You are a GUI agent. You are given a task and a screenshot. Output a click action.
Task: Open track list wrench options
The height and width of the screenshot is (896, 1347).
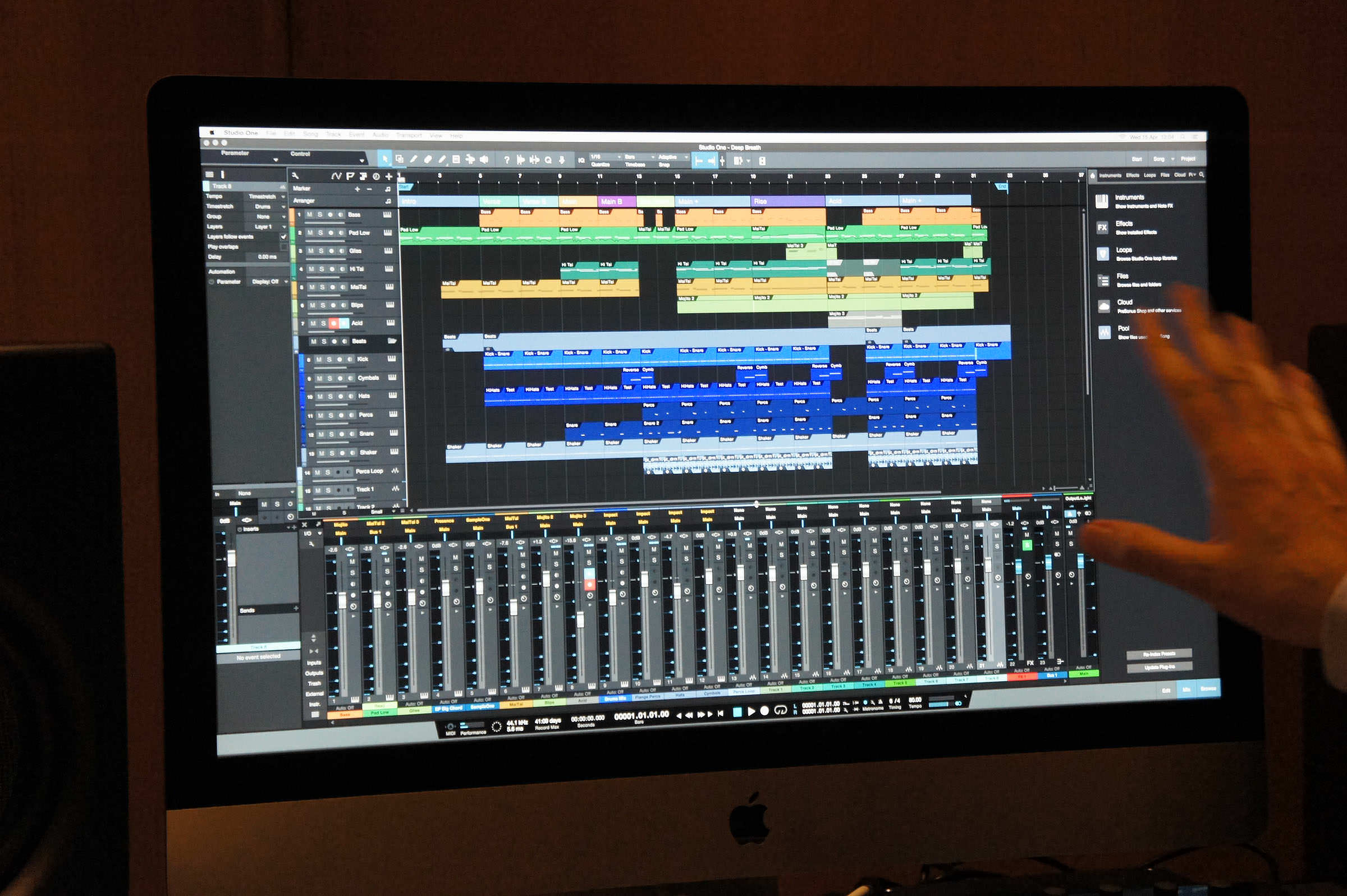(x=295, y=176)
